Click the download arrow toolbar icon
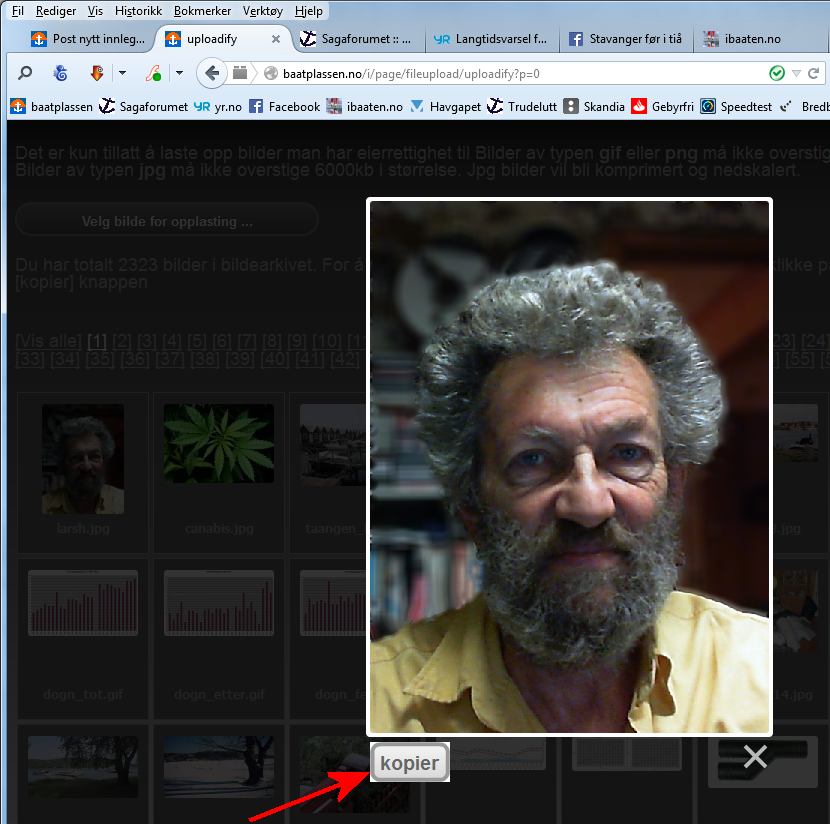830x824 pixels. 97,73
